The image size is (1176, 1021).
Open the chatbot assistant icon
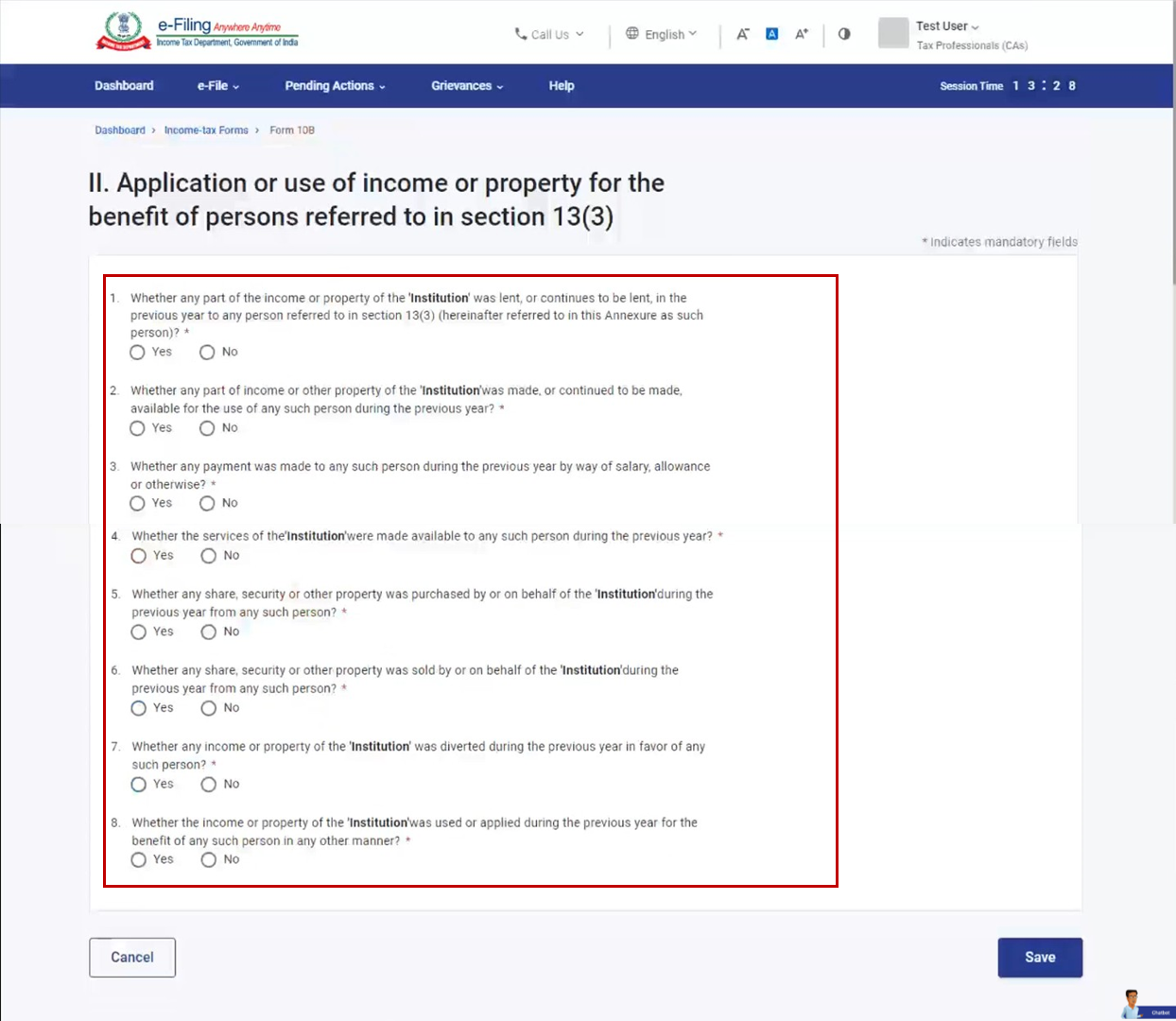click(1133, 1004)
